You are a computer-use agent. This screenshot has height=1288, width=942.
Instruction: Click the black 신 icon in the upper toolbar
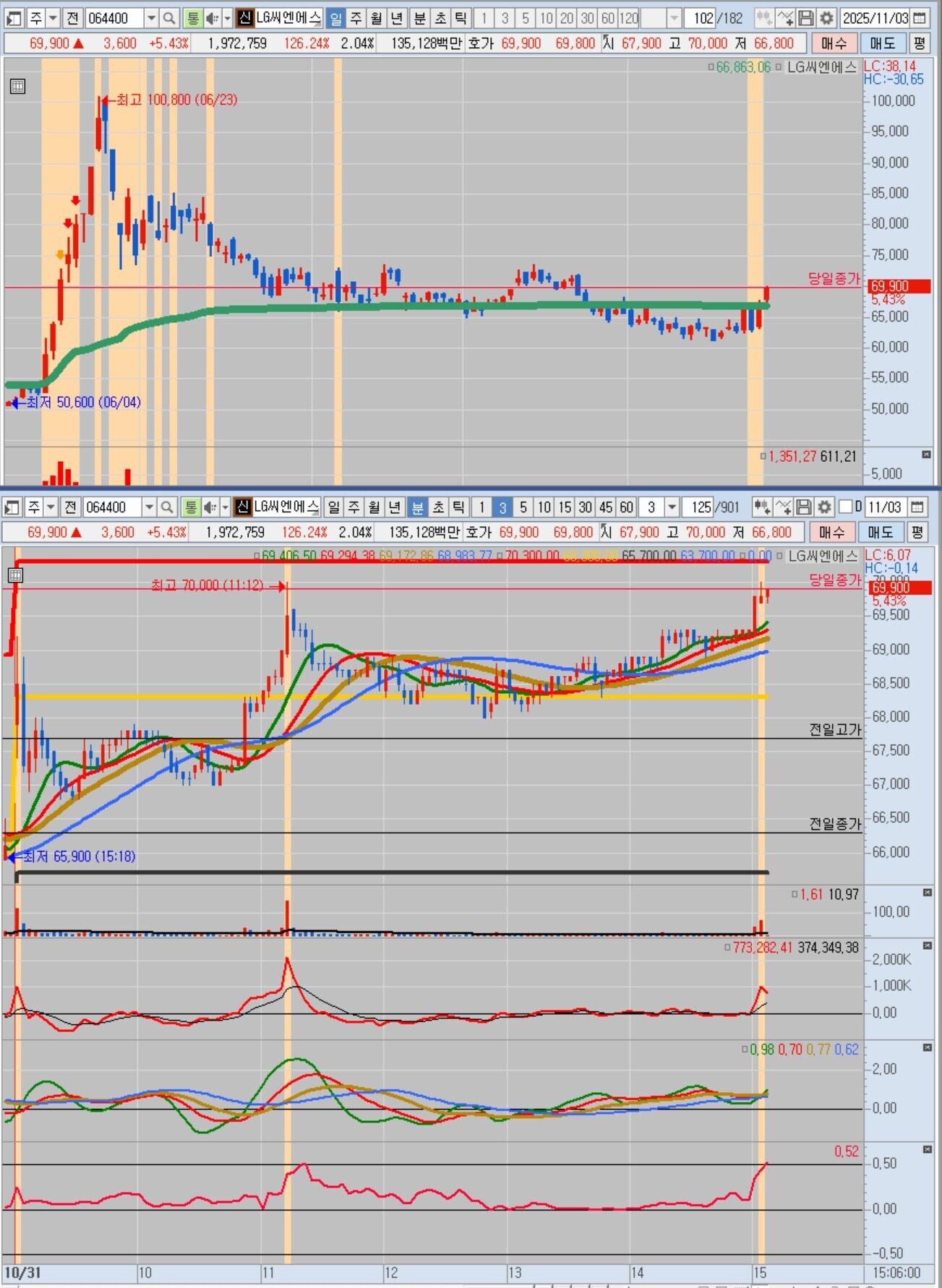tap(245, 18)
